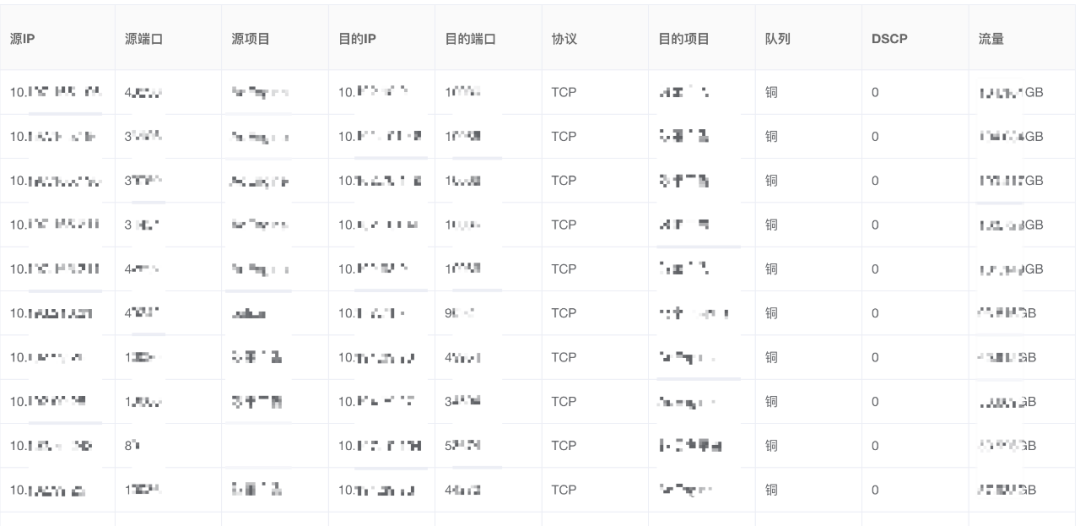Click the 源IP column header

pyautogui.click(x=22, y=39)
